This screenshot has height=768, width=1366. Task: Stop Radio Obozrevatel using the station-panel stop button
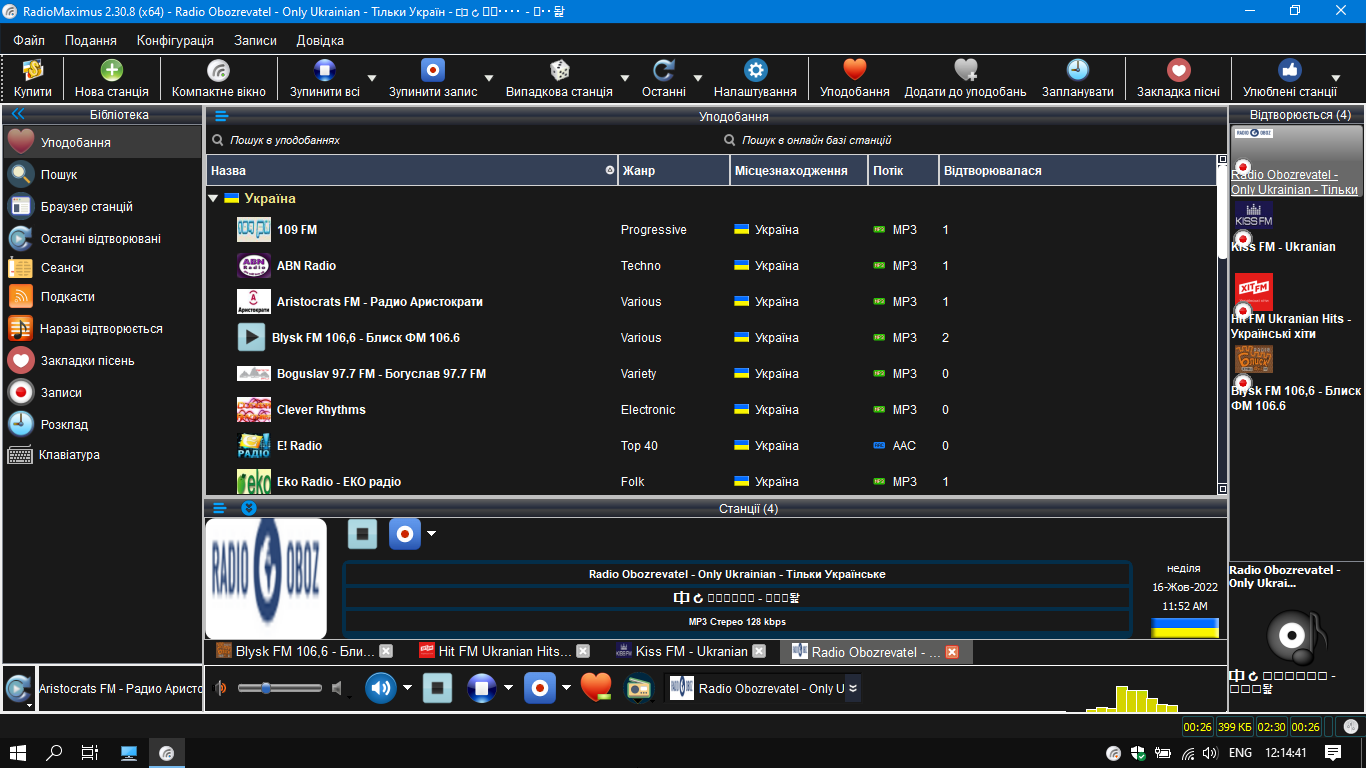pyautogui.click(x=363, y=534)
